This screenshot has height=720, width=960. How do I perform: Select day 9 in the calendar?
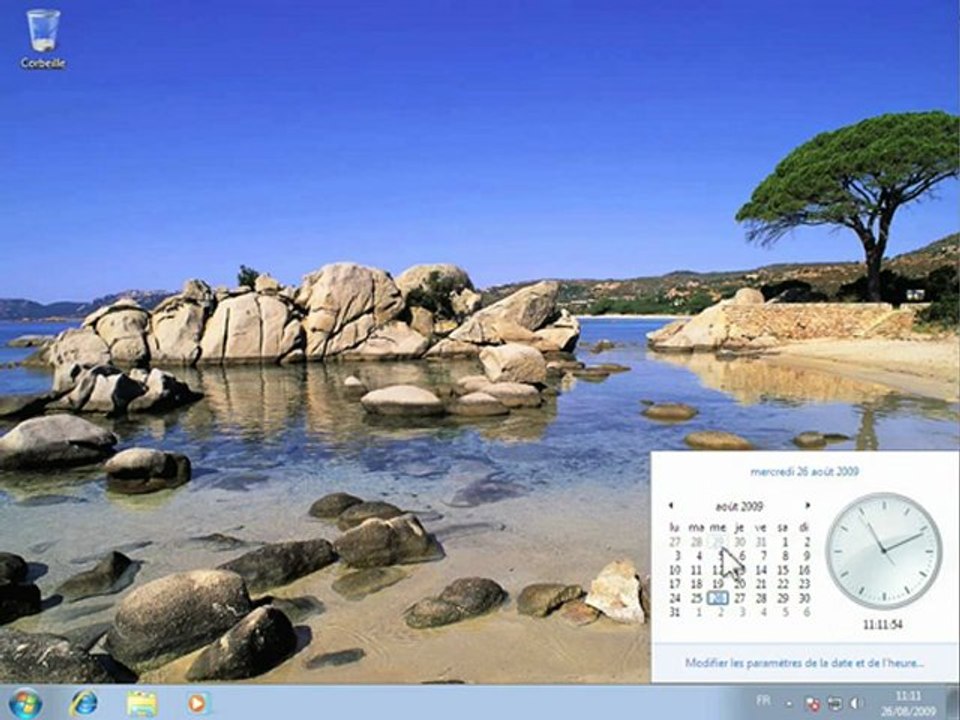click(806, 556)
